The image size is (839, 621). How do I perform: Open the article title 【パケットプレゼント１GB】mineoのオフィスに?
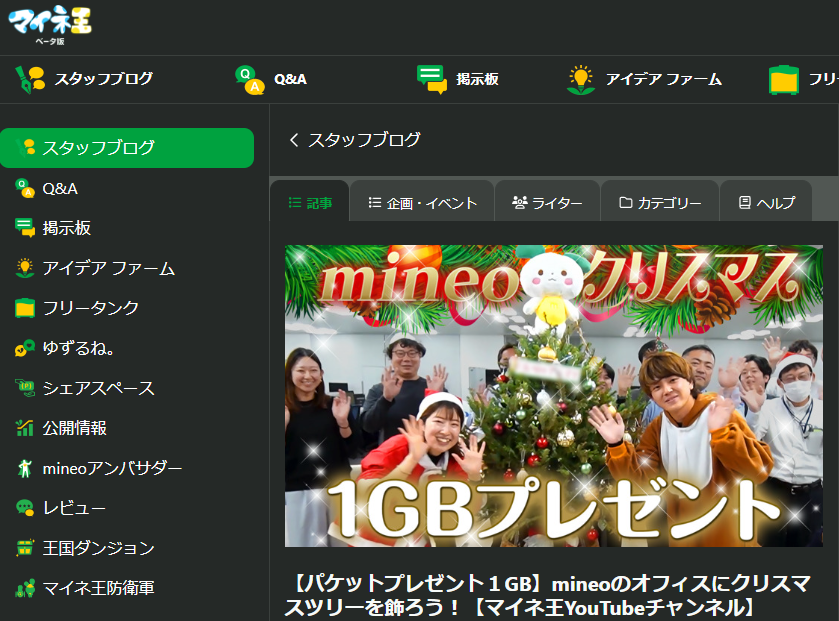[548, 595]
